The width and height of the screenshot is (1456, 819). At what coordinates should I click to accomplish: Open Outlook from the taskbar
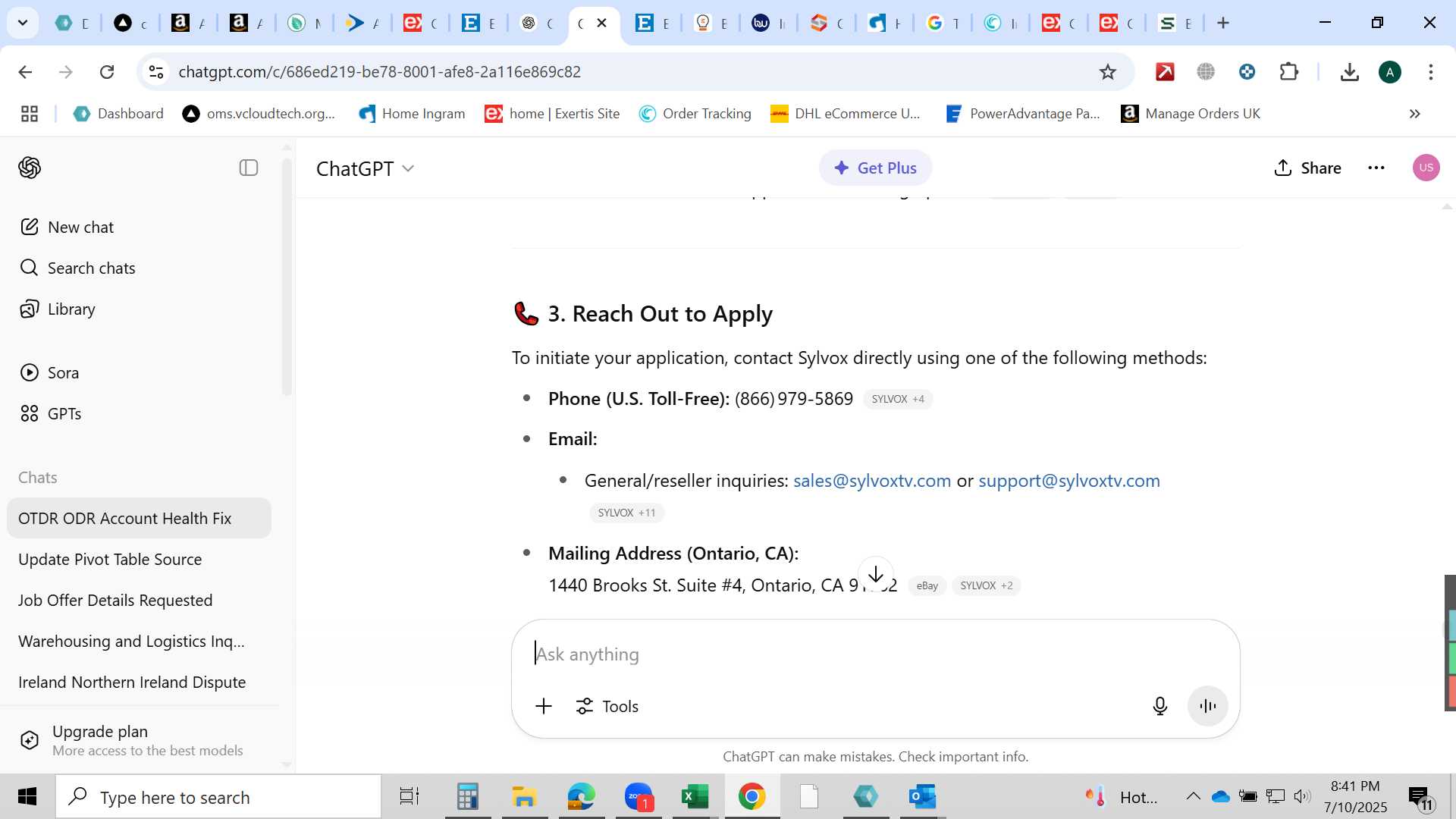point(922,796)
